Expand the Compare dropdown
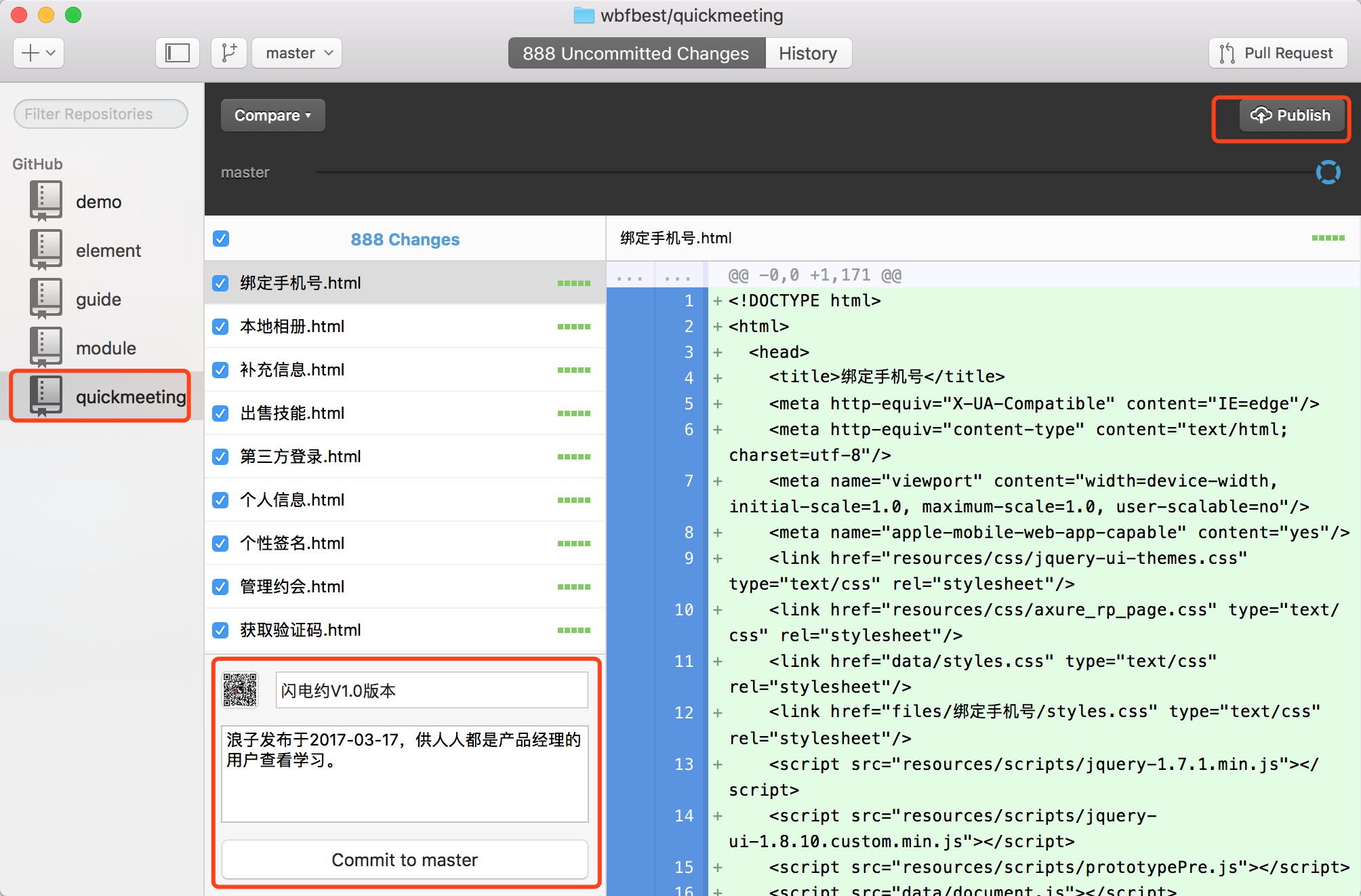 273,115
